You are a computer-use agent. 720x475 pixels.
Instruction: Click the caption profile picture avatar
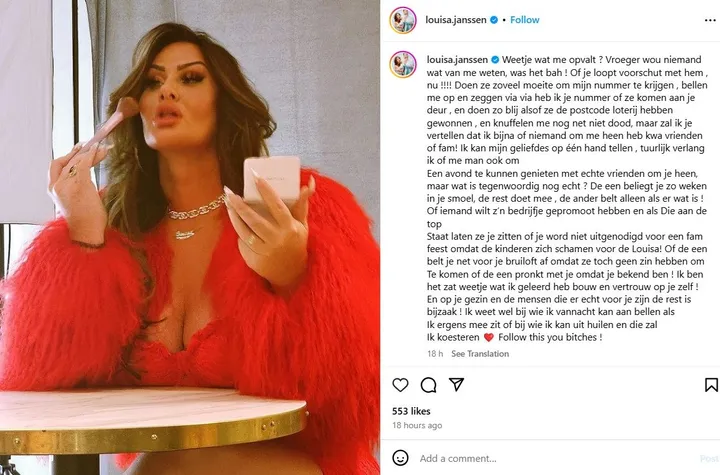[x=403, y=64]
